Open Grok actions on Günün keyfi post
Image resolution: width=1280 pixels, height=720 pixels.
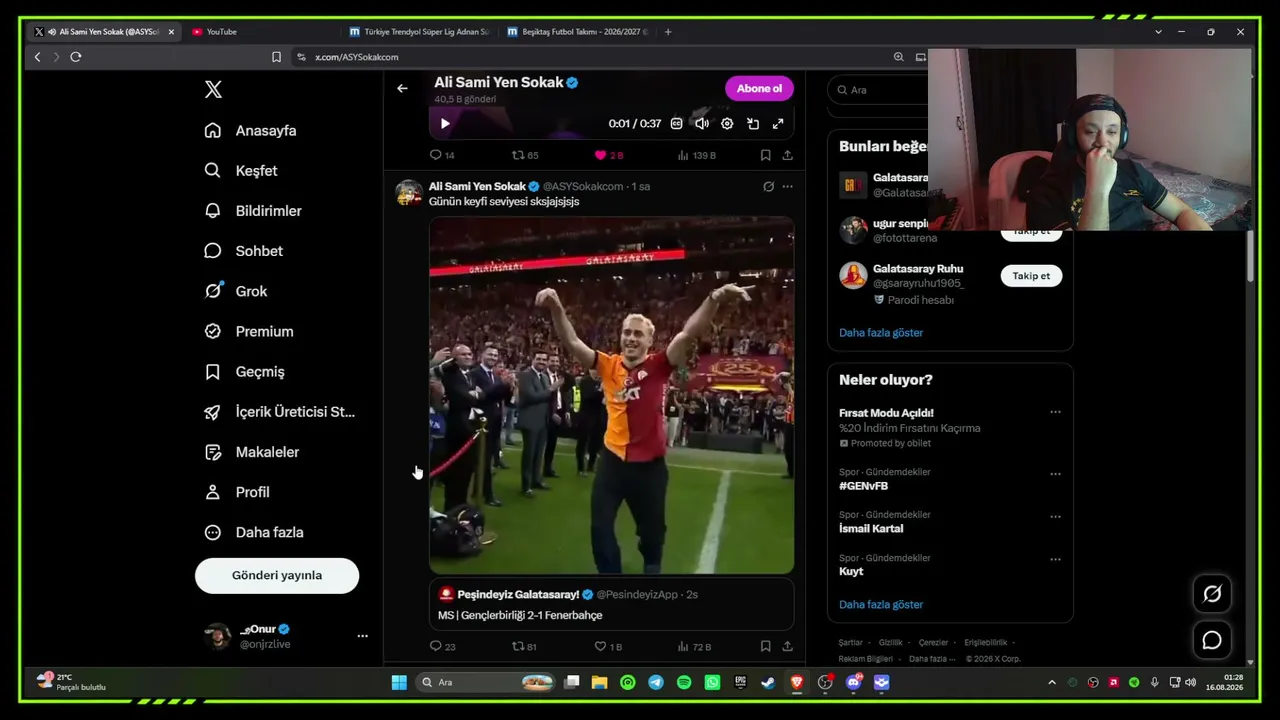768,186
